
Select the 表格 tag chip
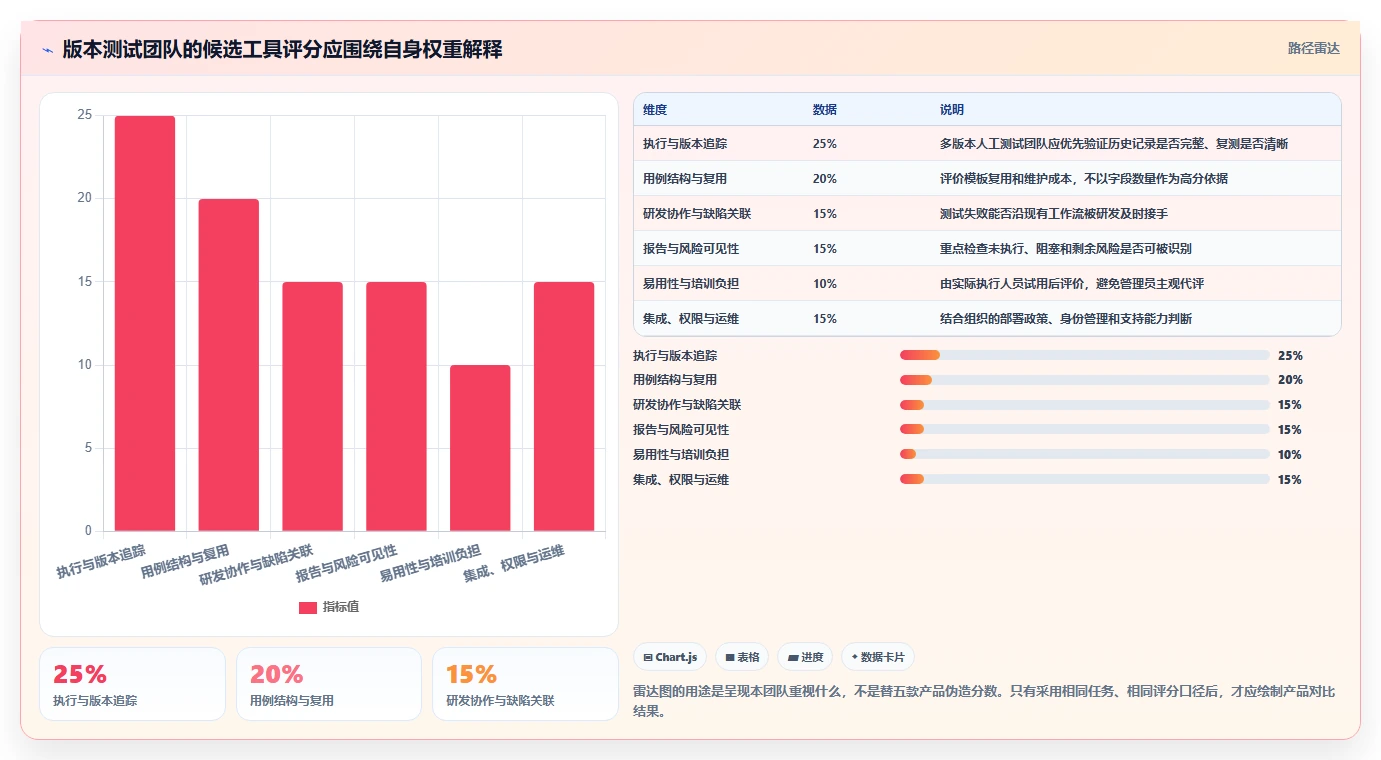pos(742,657)
